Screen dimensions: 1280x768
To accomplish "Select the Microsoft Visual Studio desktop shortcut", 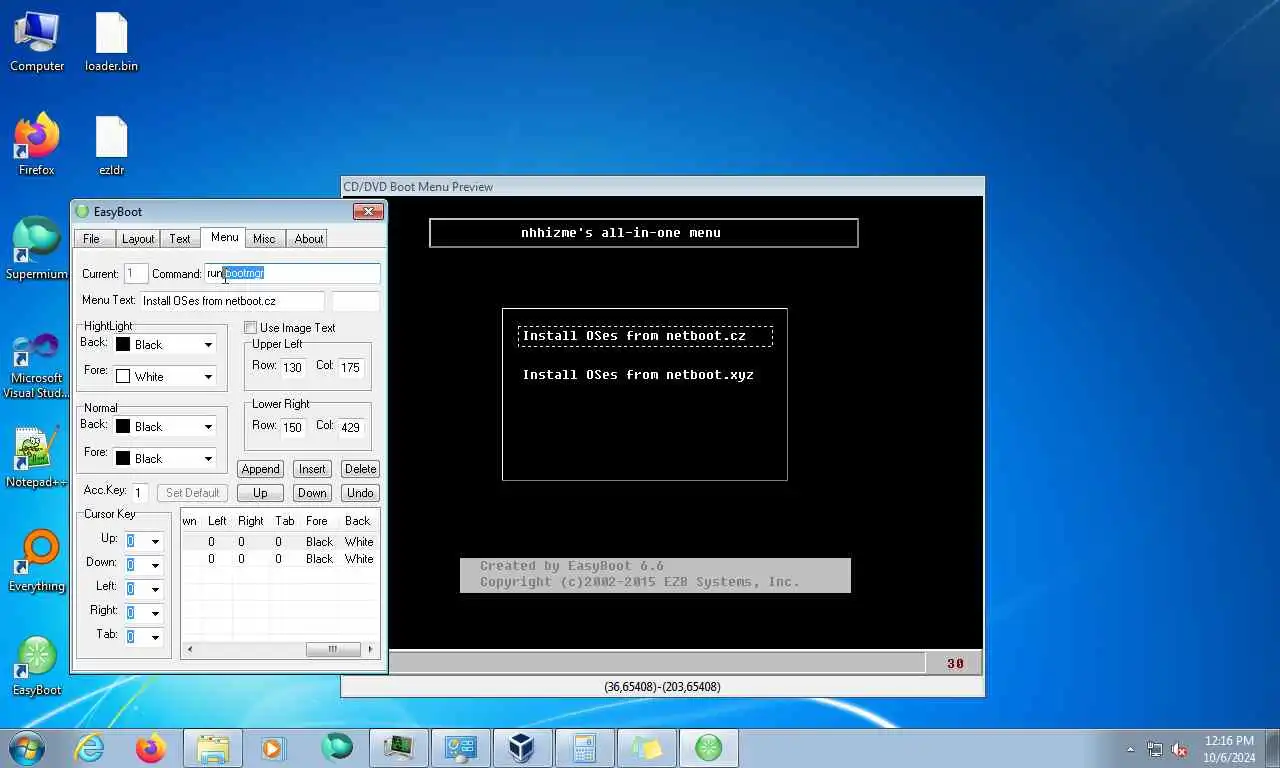I will click(37, 365).
